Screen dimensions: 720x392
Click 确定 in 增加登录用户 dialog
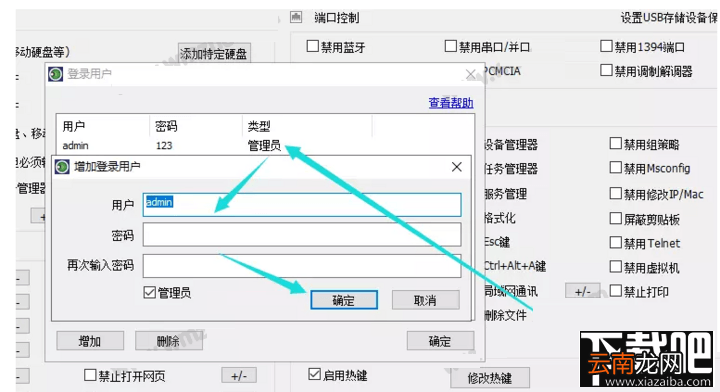click(344, 300)
